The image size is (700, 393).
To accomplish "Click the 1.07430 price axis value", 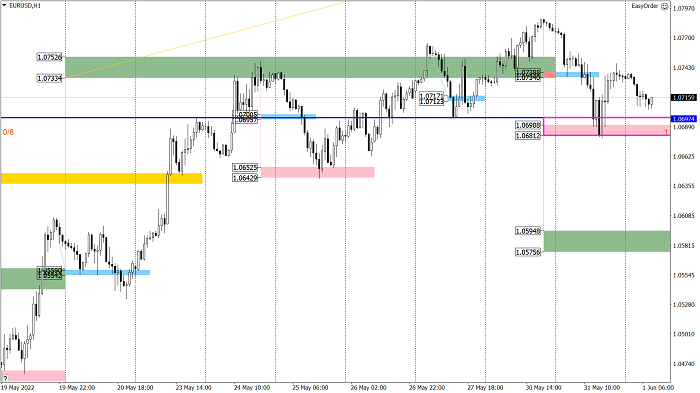I will [x=683, y=67].
